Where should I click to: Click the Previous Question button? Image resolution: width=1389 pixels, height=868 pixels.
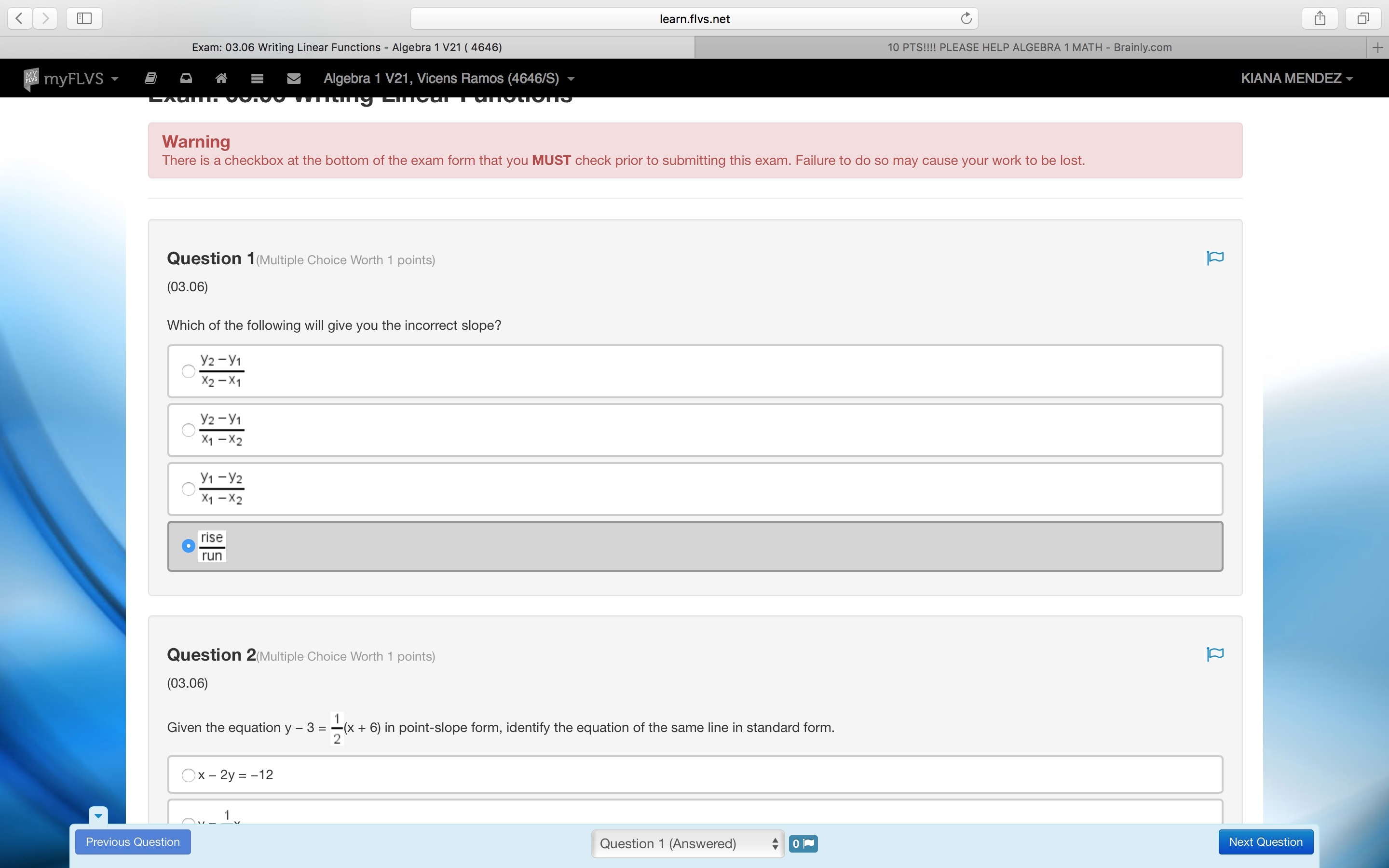point(133,841)
